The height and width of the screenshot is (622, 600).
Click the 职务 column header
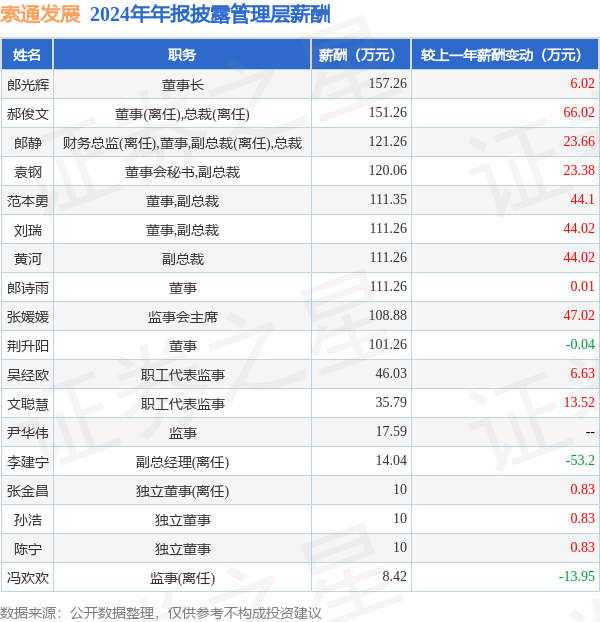coord(182,55)
